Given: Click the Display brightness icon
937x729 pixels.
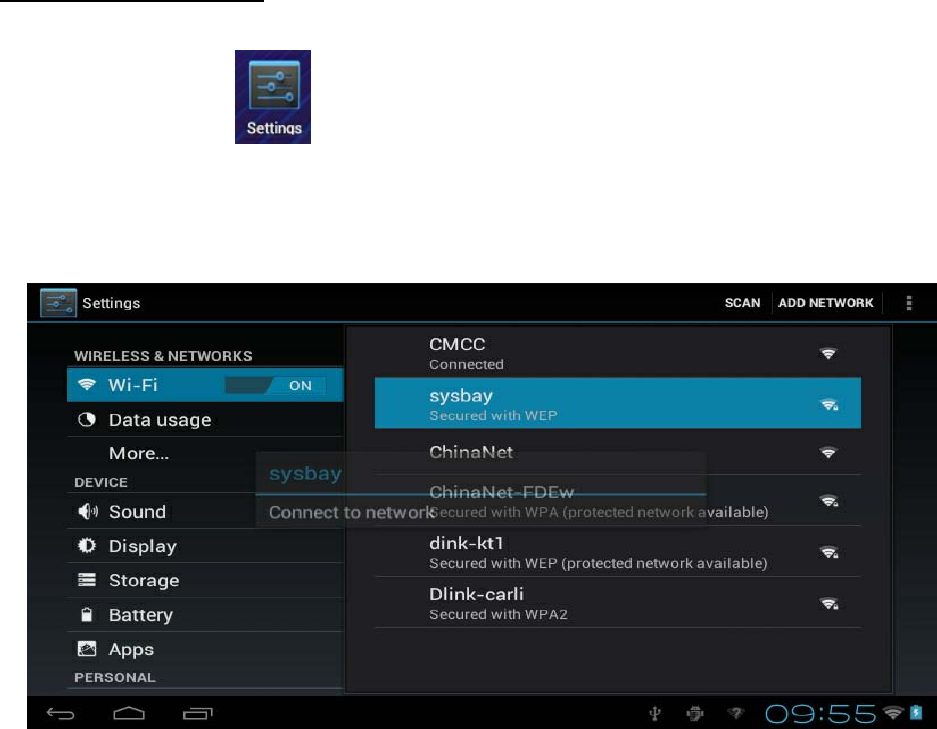Looking at the screenshot, I should tap(87, 546).
